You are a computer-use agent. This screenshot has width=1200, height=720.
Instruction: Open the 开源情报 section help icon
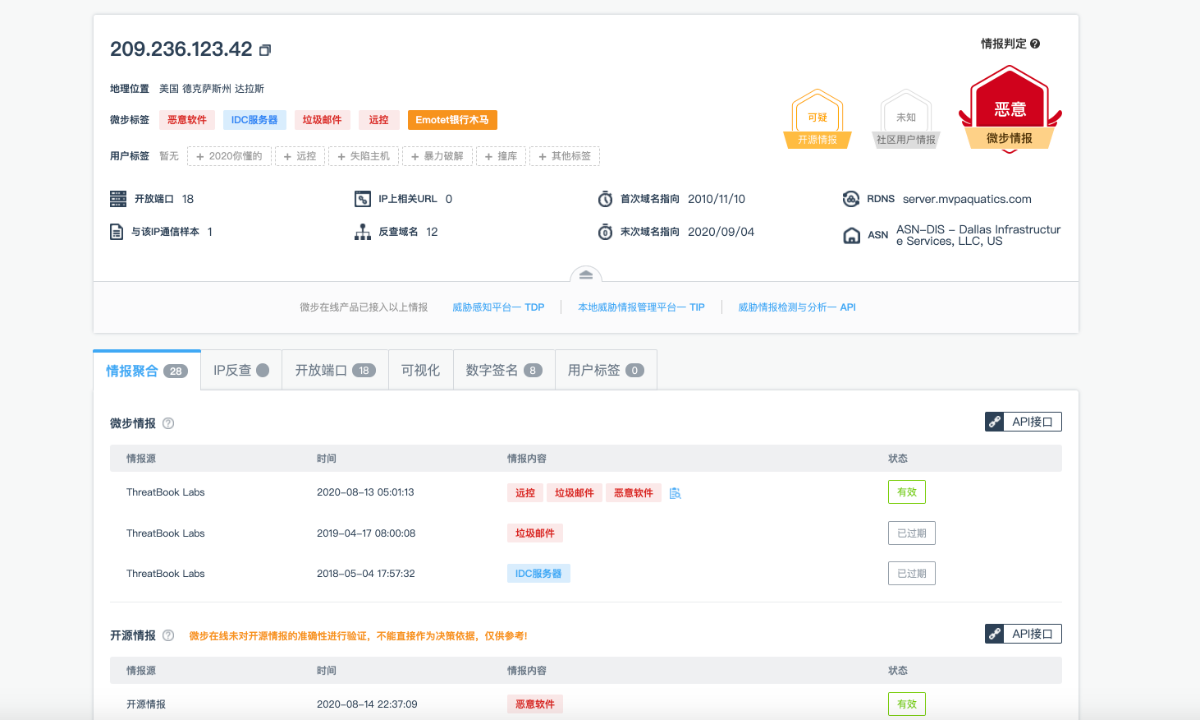tap(168, 635)
